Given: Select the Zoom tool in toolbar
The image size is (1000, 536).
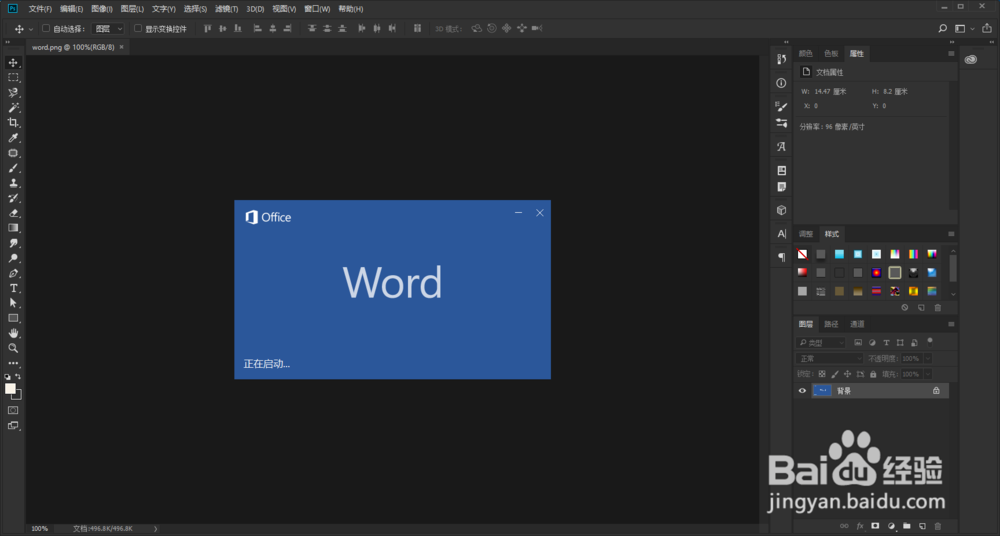Looking at the screenshot, I should 13,348.
